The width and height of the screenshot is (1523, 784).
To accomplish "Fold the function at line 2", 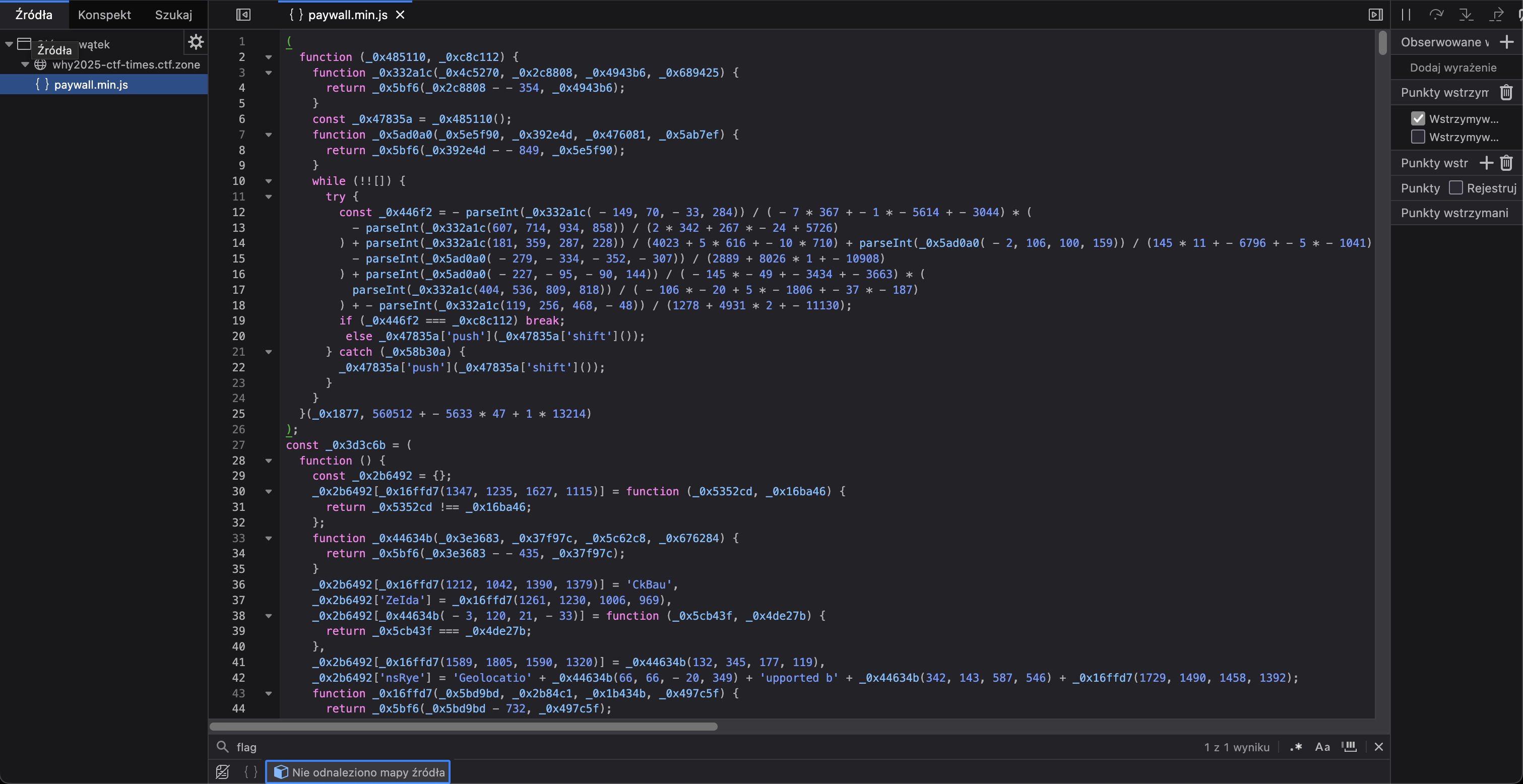I will pos(269,57).
